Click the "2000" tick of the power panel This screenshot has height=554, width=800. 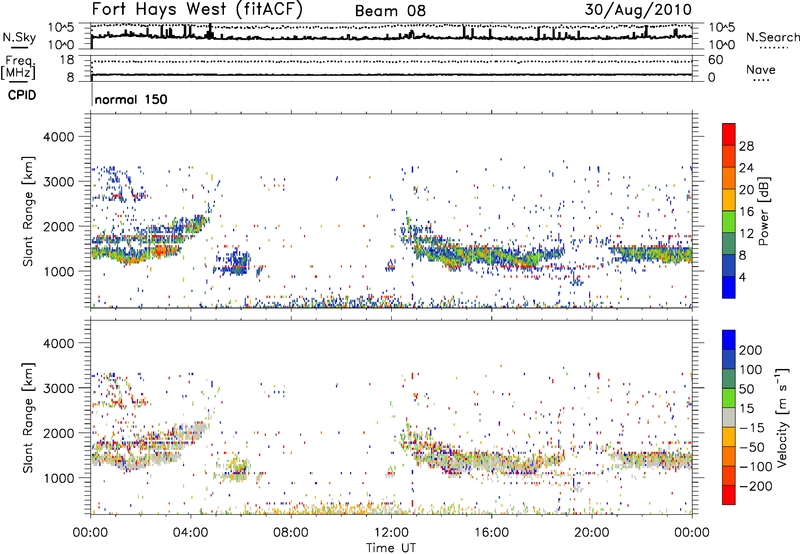58,226
